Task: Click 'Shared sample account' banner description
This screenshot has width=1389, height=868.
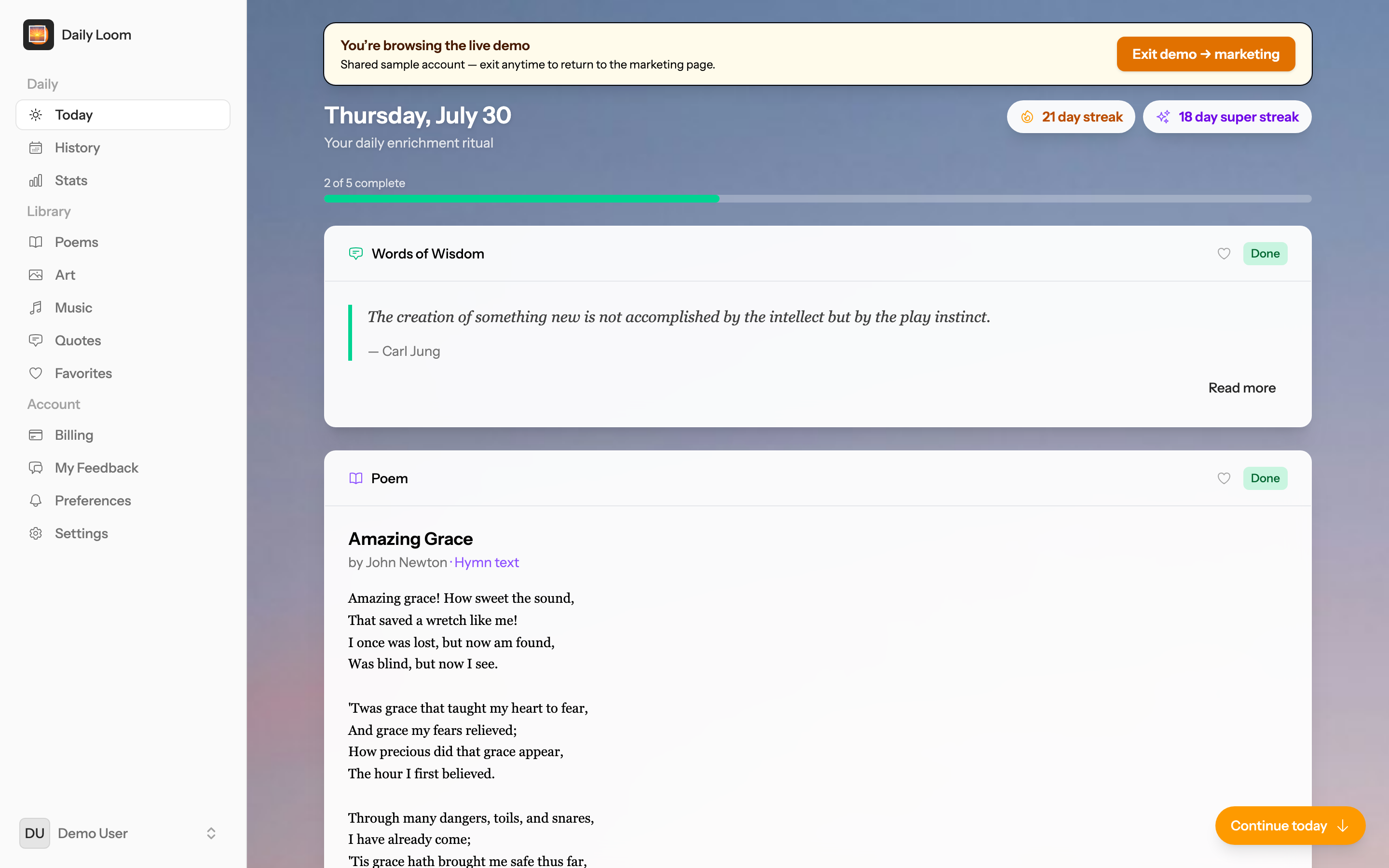Action: 528,64
